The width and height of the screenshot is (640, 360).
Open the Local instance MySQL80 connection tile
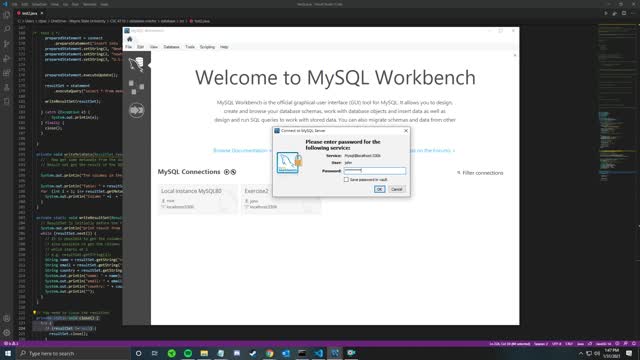tap(198, 199)
